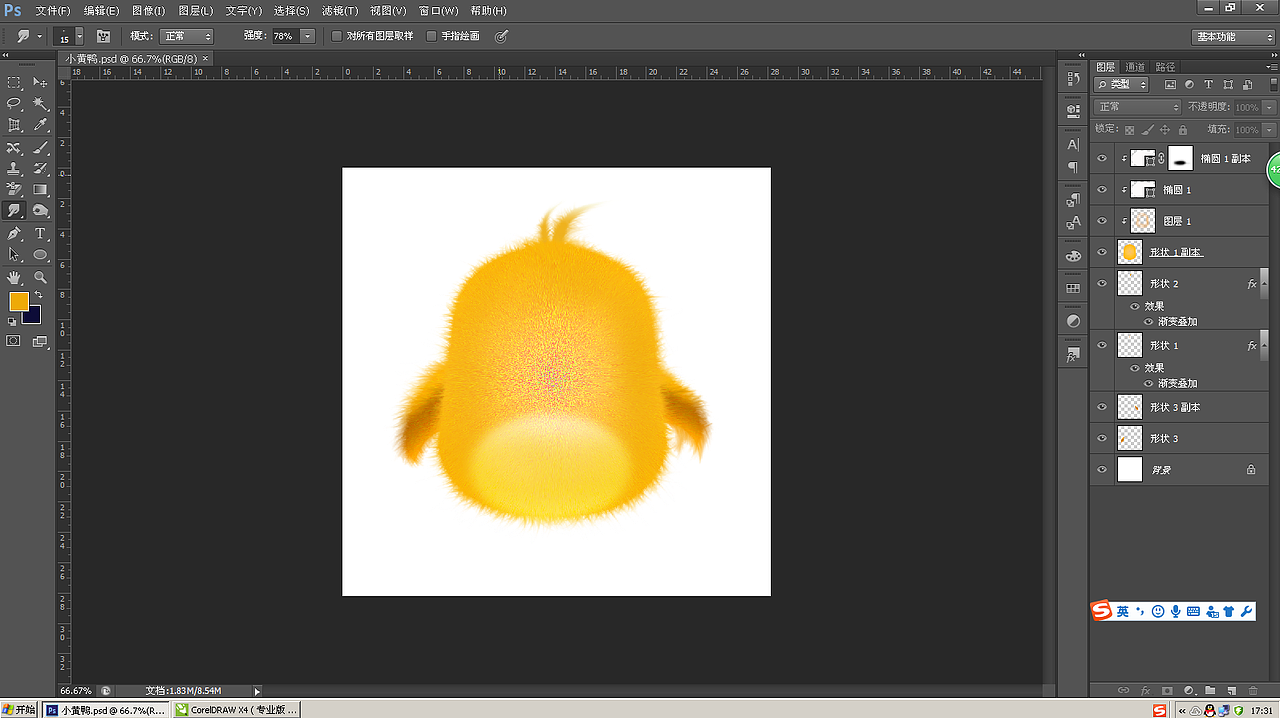This screenshot has height=718, width=1280.
Task: Click the zoom percentage field 66.67%
Action: 76,690
